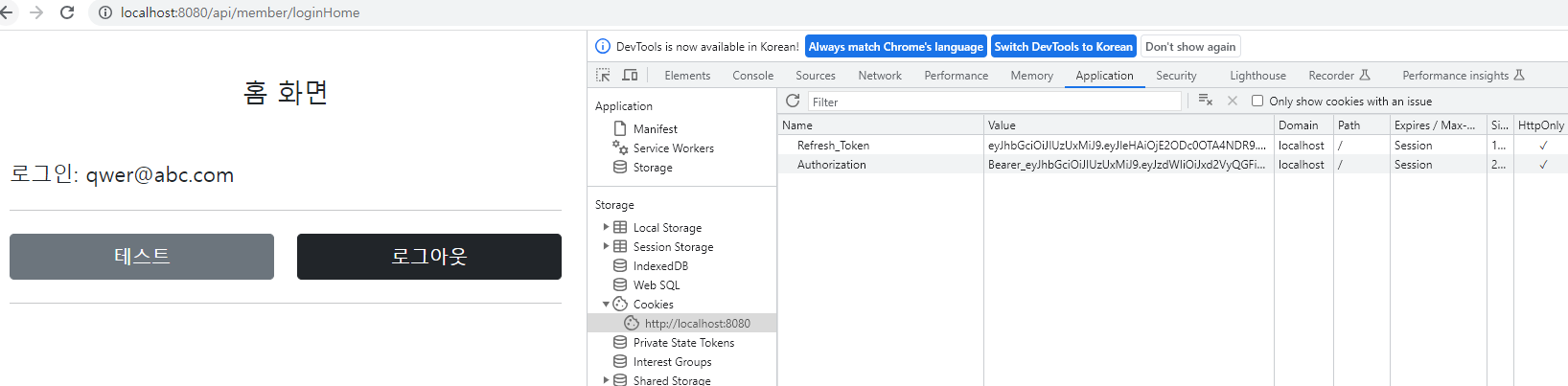Open the Console tab
The image size is (1568, 386).
pyautogui.click(x=752, y=76)
